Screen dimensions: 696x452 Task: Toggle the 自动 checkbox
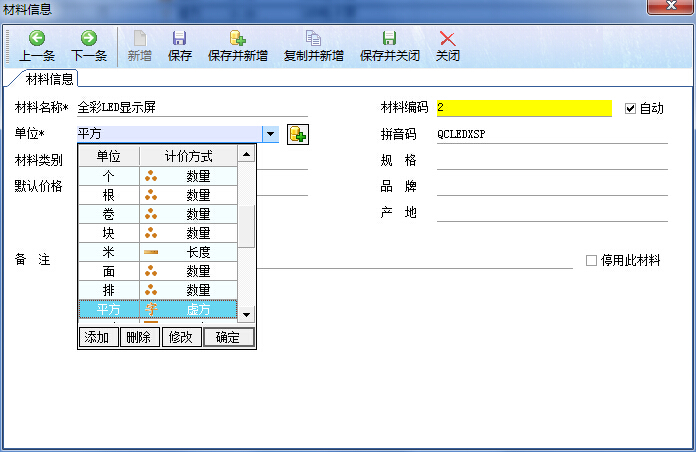click(x=630, y=108)
